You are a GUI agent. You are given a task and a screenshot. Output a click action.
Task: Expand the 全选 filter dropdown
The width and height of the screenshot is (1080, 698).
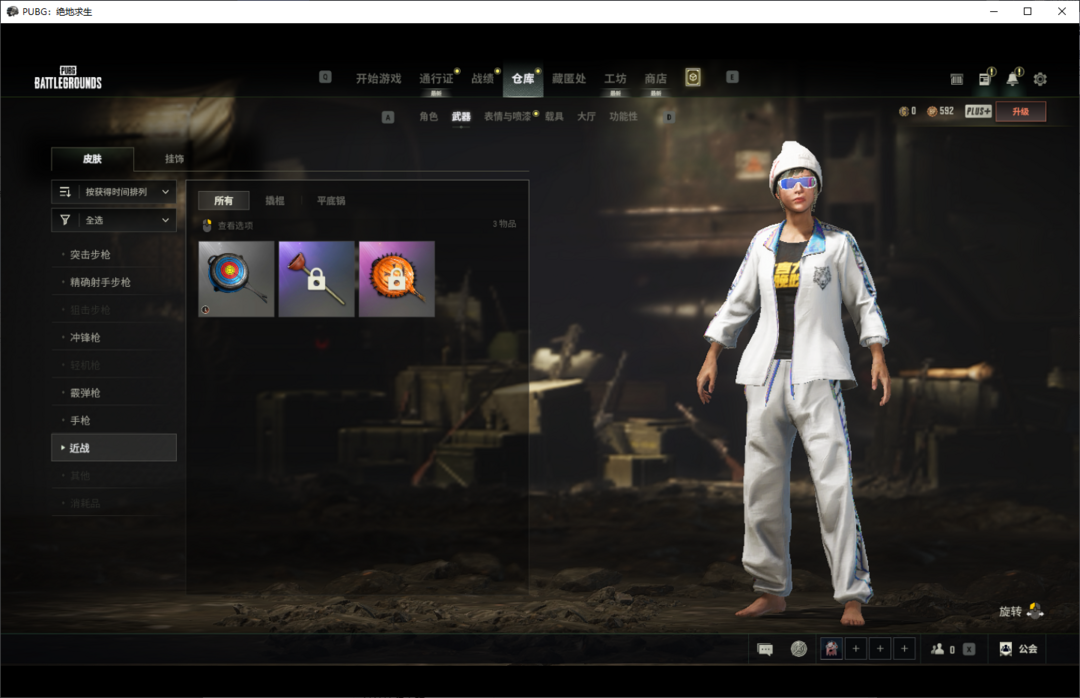pyautogui.click(x=114, y=220)
